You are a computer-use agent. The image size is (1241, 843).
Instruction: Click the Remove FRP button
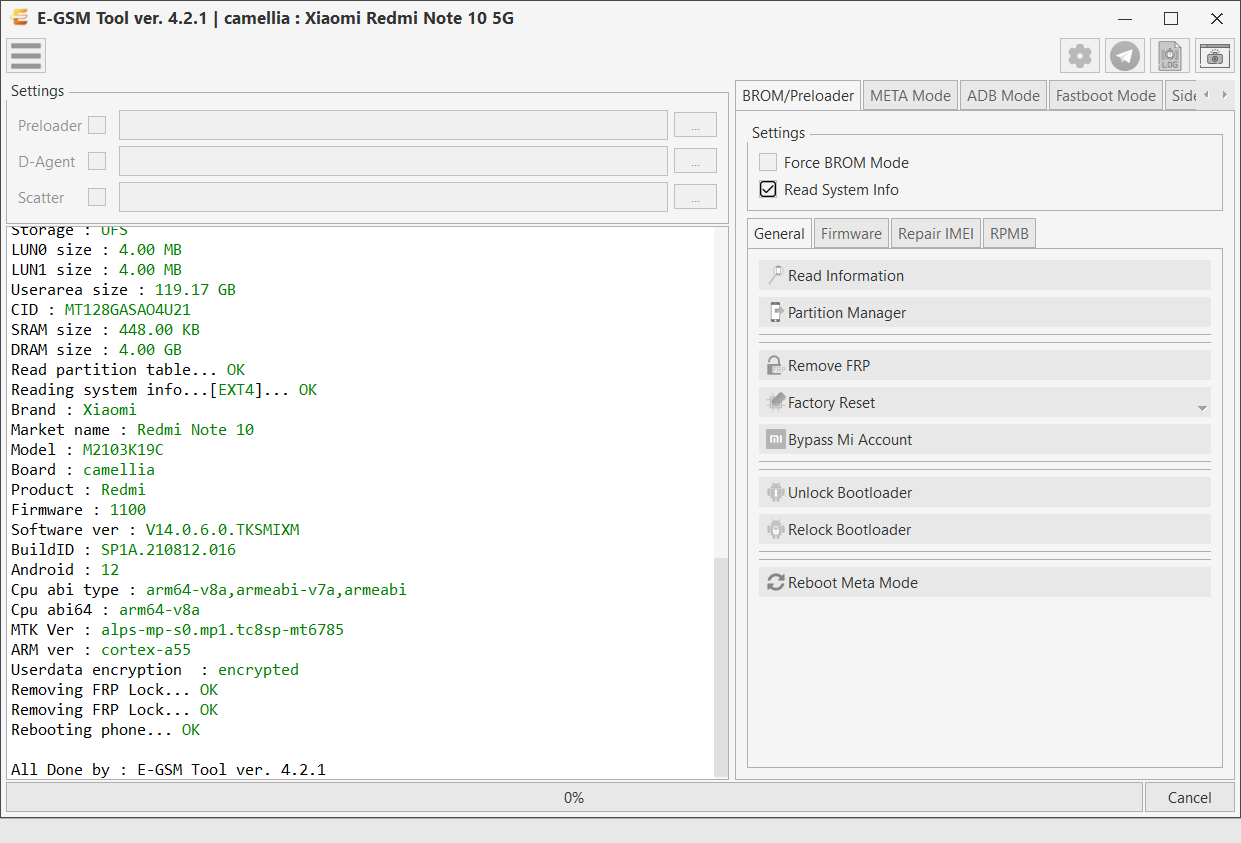coord(985,365)
